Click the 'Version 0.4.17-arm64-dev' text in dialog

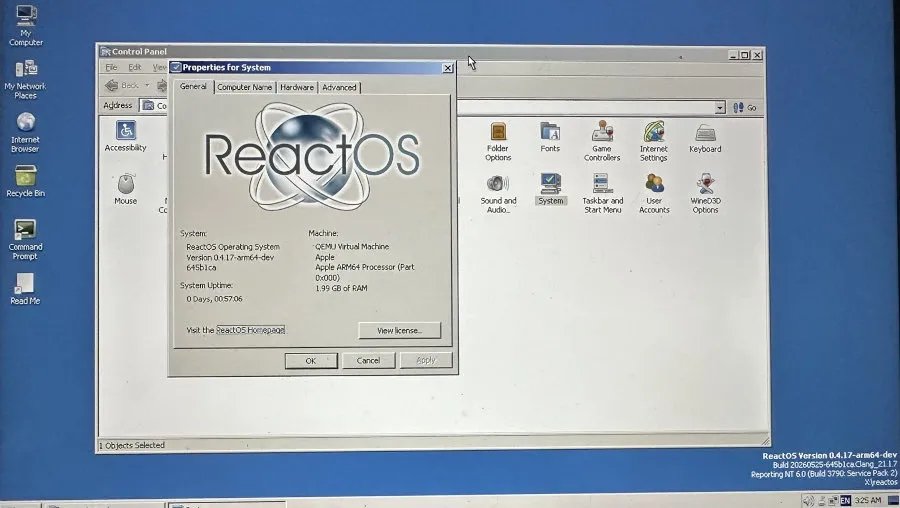pos(230,257)
